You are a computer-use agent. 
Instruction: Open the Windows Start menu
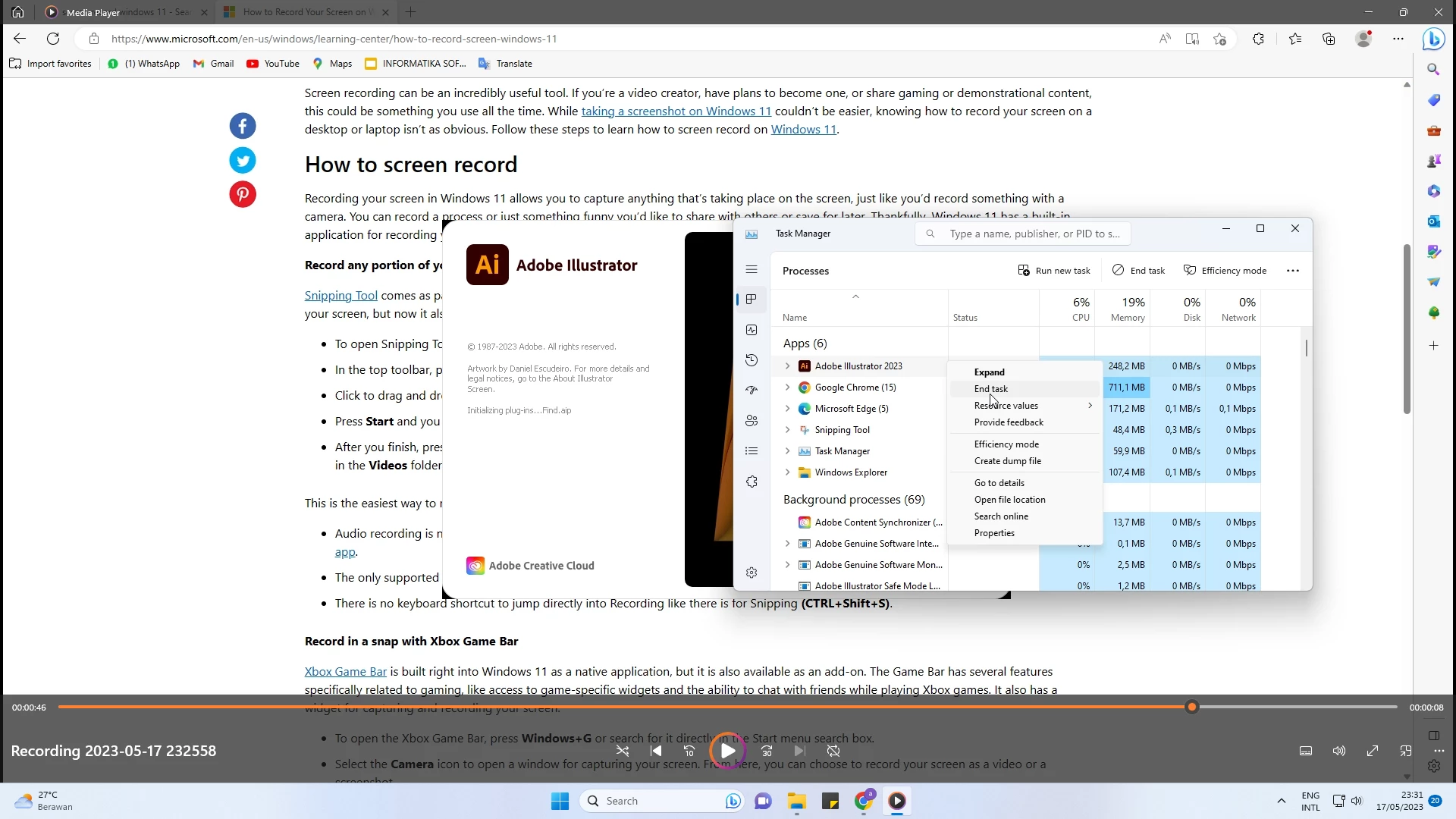tap(560, 801)
